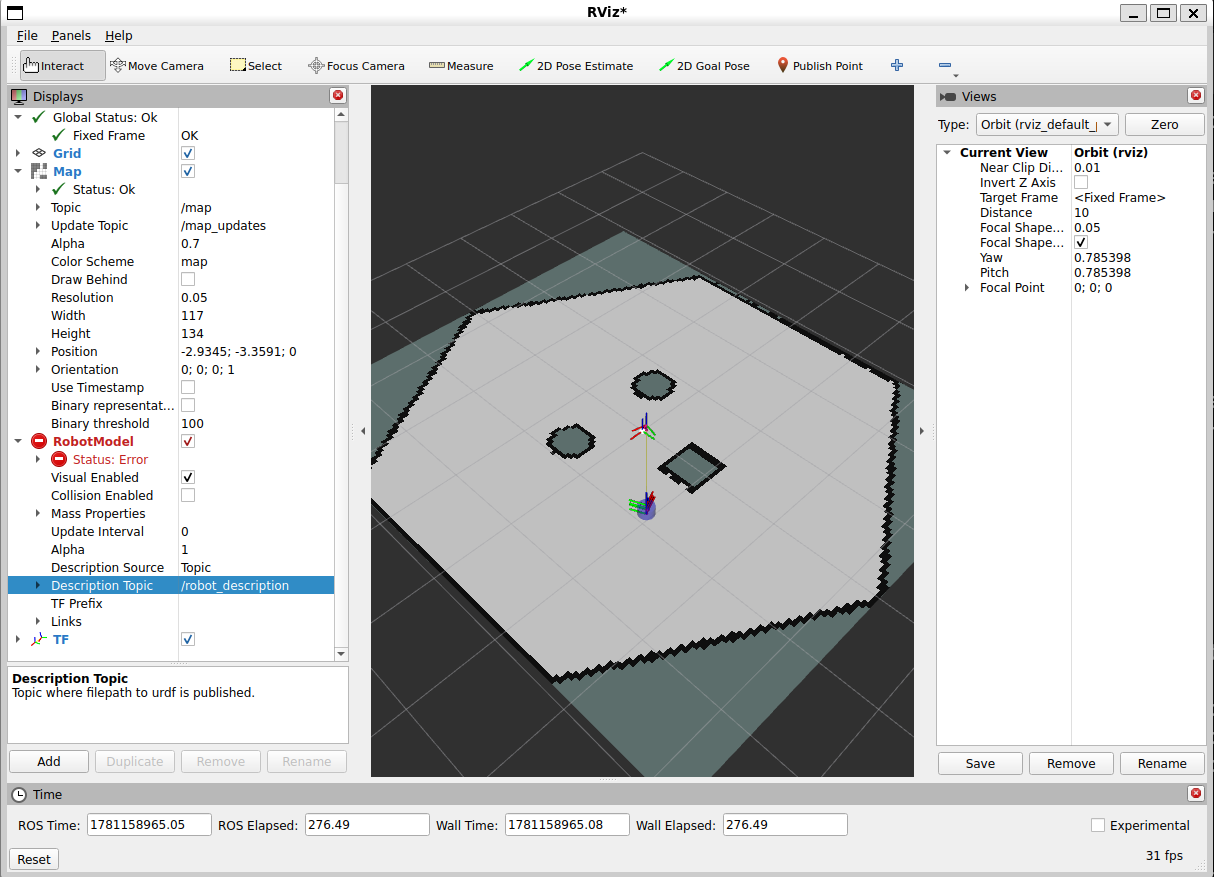The width and height of the screenshot is (1214, 877).
Task: Enable the Invert Z Axis checkbox
Action: 1081,183
